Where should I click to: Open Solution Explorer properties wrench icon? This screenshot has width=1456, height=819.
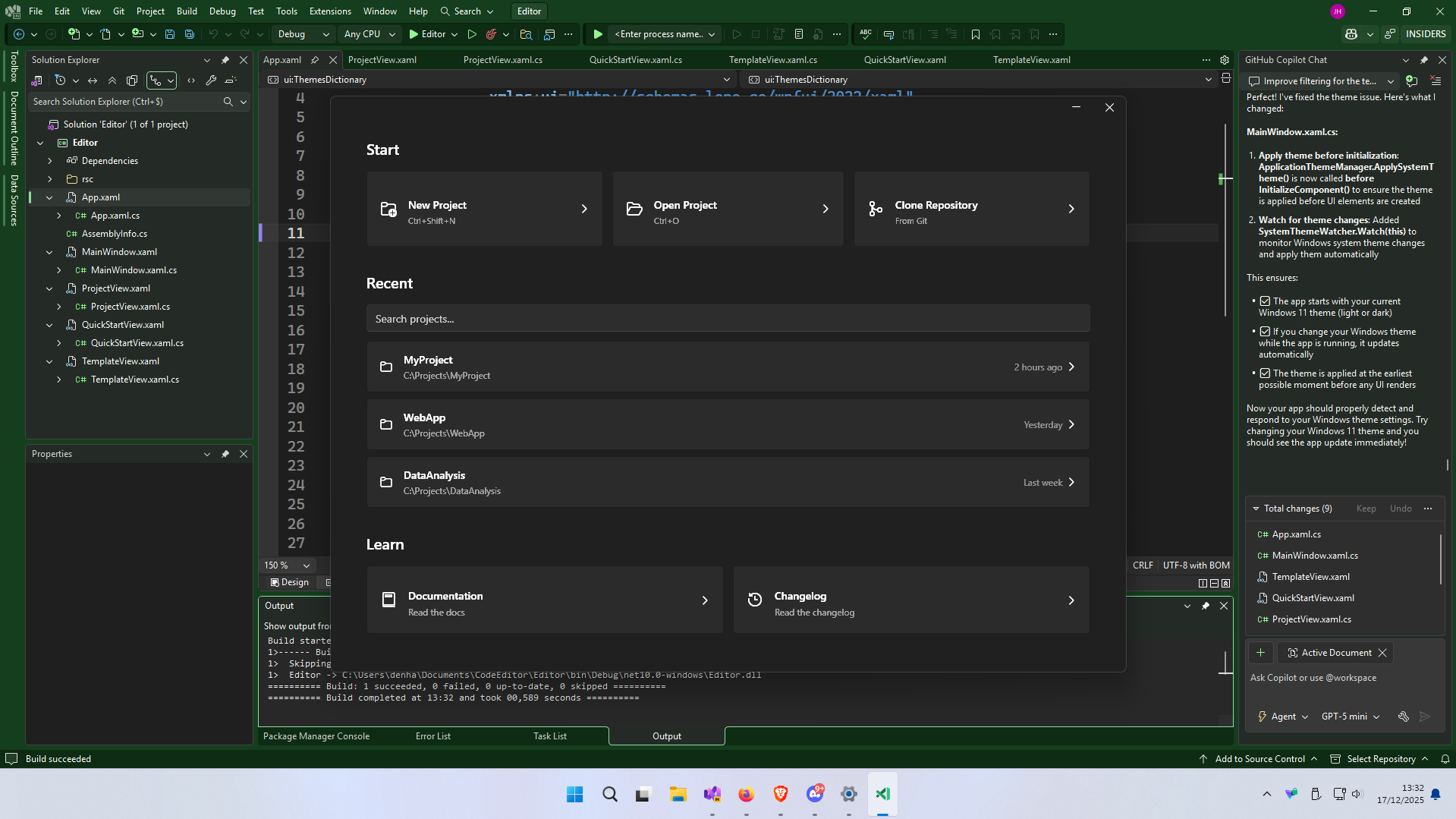click(x=211, y=80)
